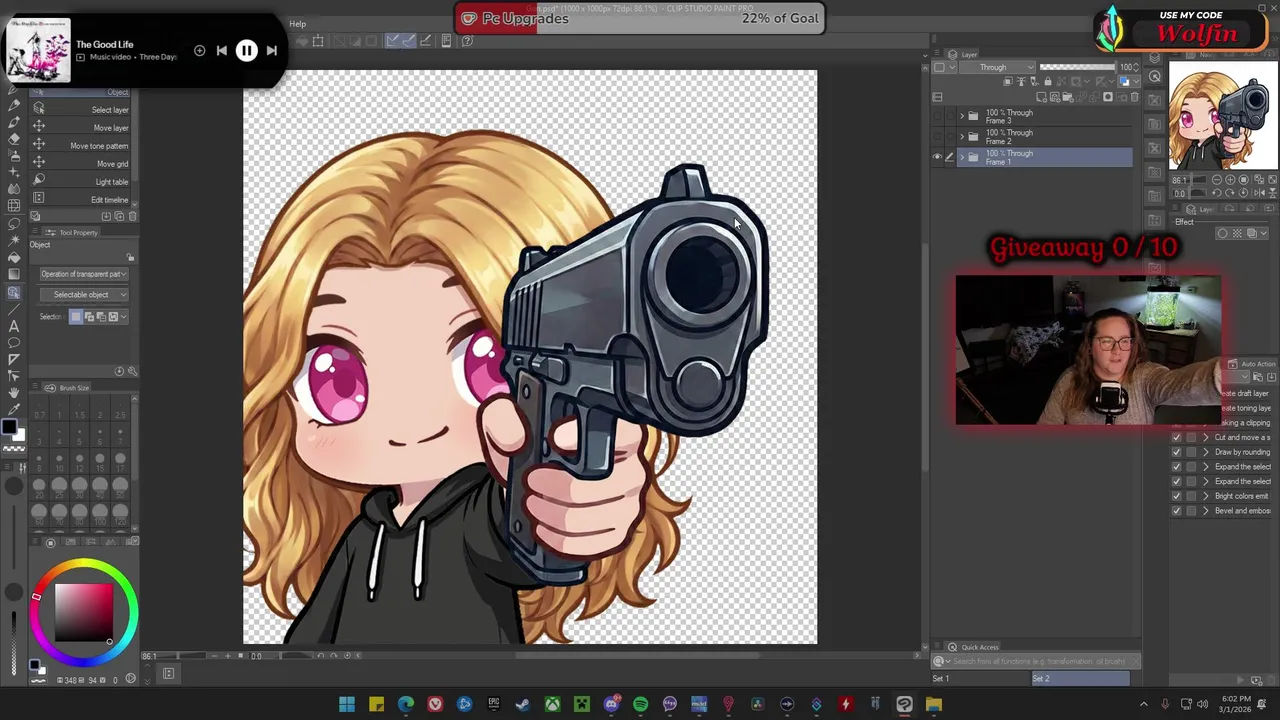Select the Text tool
The height and width of the screenshot is (720, 1280).
14,326
